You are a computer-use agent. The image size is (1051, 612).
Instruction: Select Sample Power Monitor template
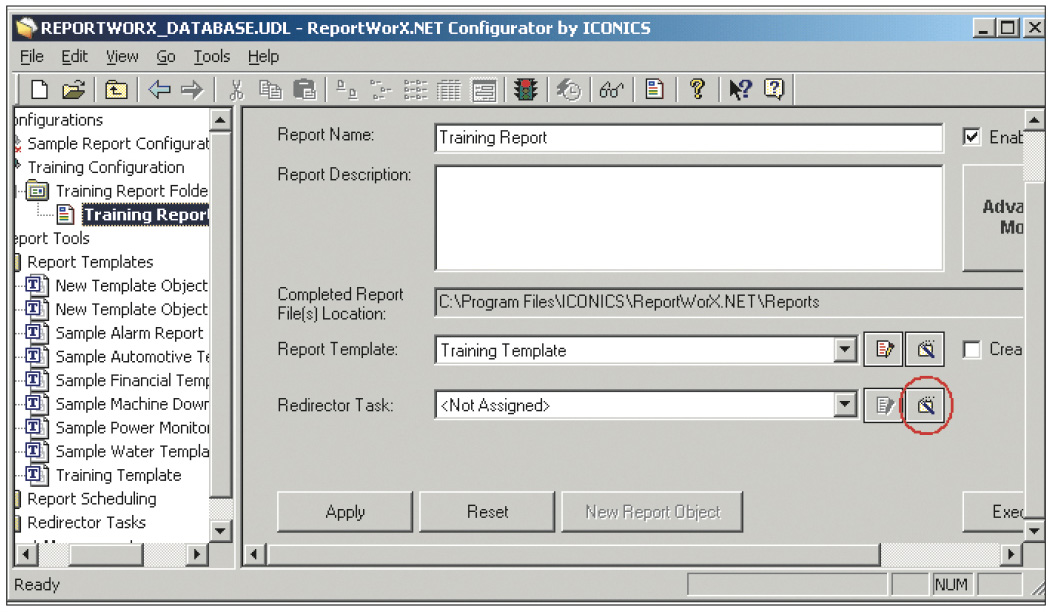point(133,428)
